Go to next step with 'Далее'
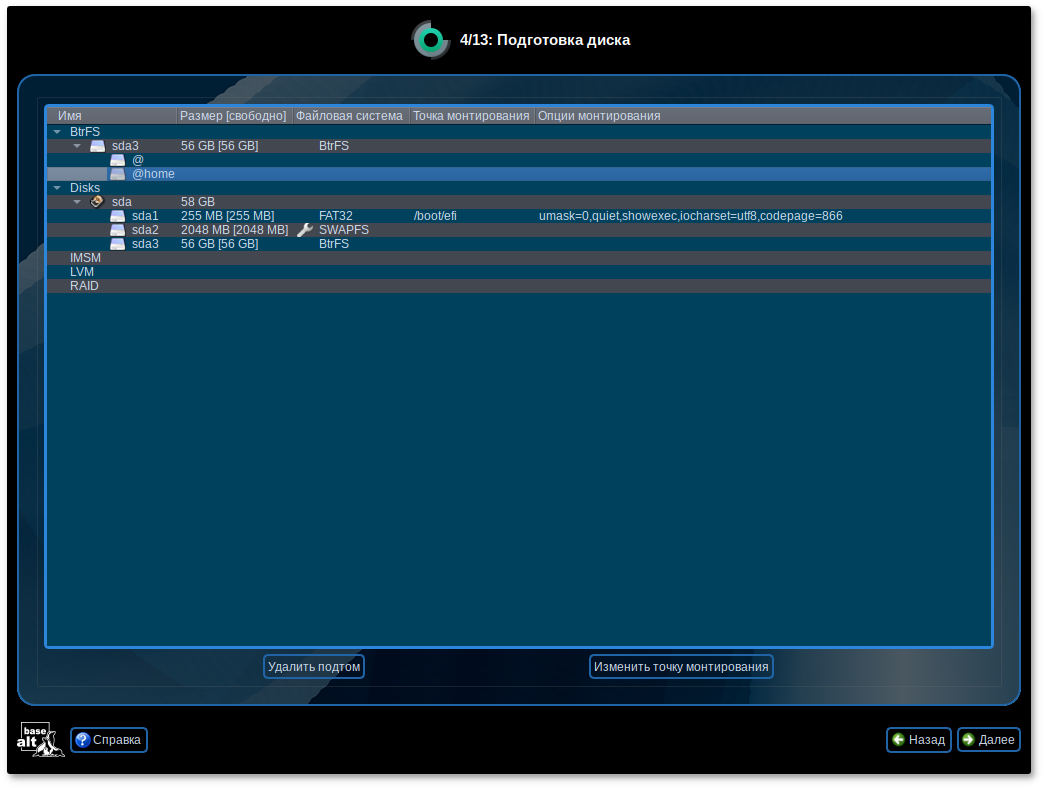Viewport: 1044px width, 788px height. [988, 740]
